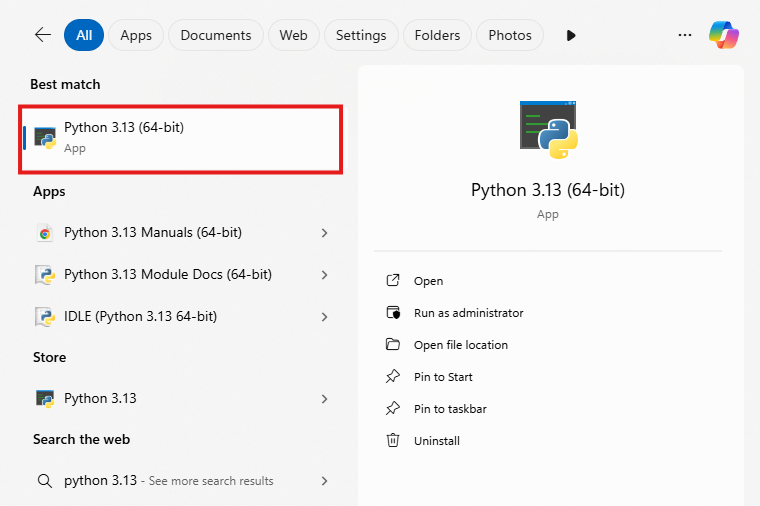This screenshot has width=760, height=506.
Task: Switch to the Documents filter tab
Action: [216, 35]
